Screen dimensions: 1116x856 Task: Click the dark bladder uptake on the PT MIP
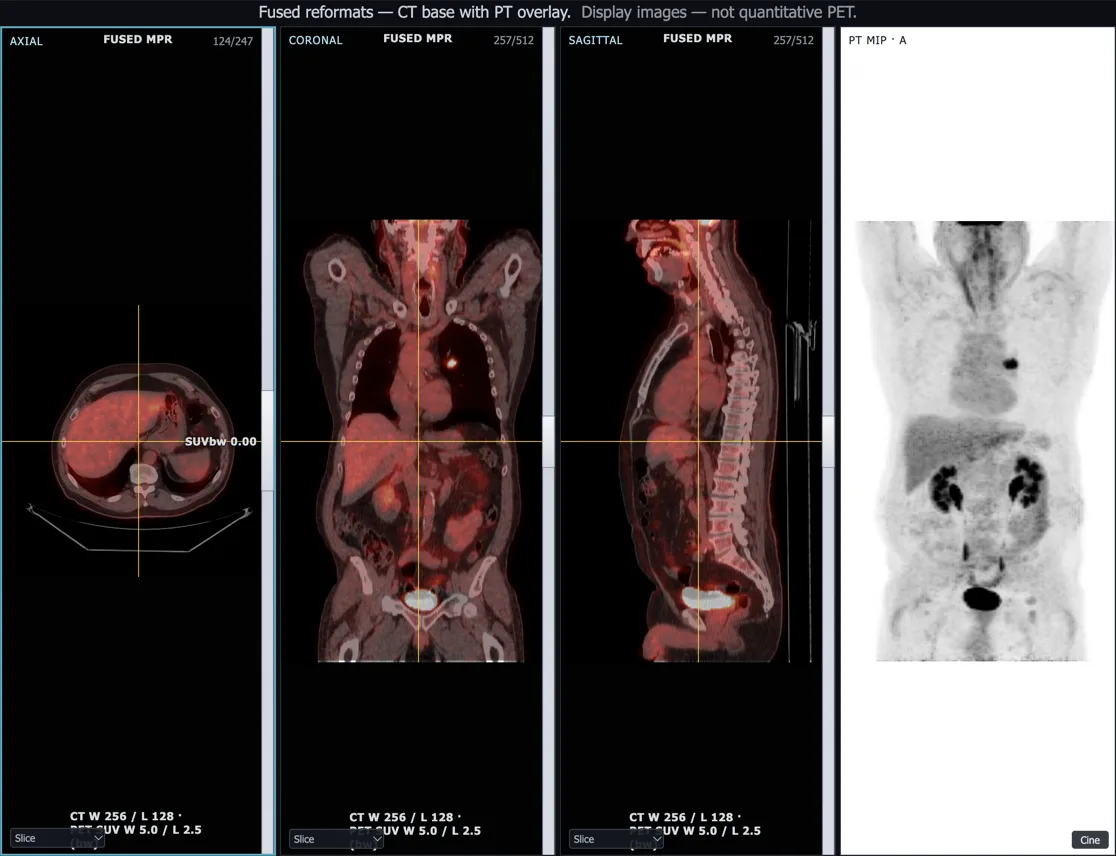pos(982,598)
